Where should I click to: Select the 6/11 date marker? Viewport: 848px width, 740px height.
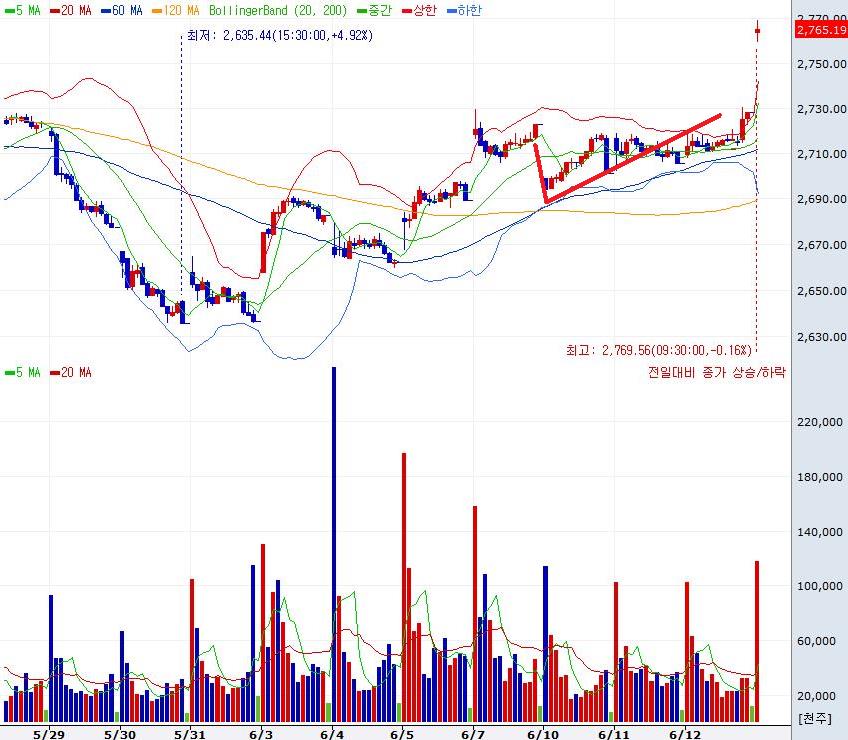tap(614, 734)
